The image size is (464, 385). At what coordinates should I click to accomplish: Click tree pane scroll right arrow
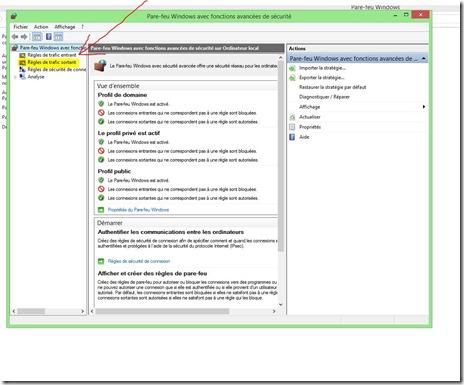[83, 311]
